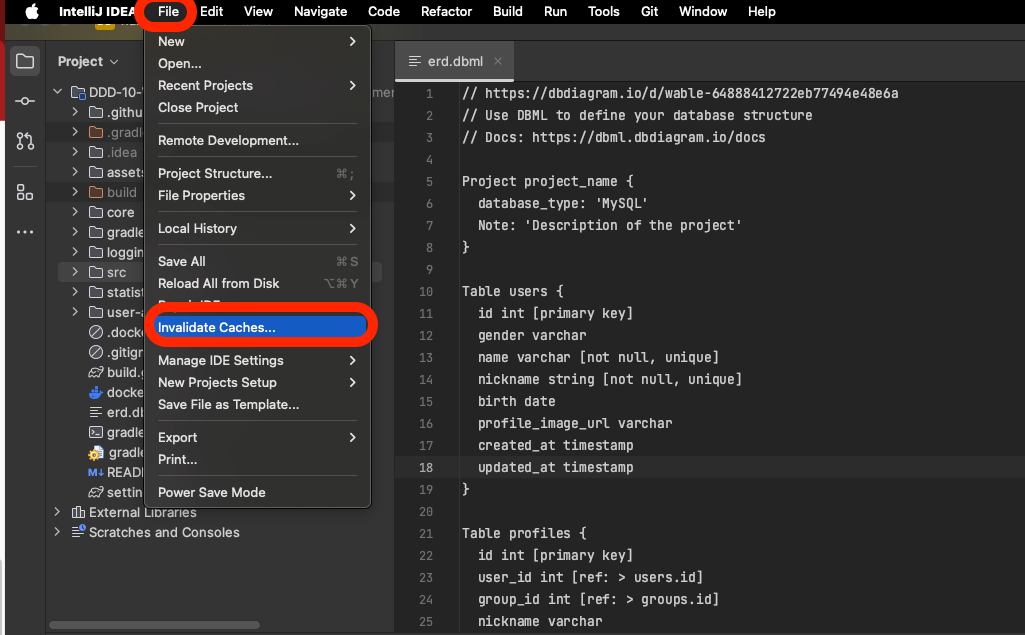This screenshot has width=1025, height=635.
Task: Choose Remote Development... menu item
Action: click(x=258, y=141)
